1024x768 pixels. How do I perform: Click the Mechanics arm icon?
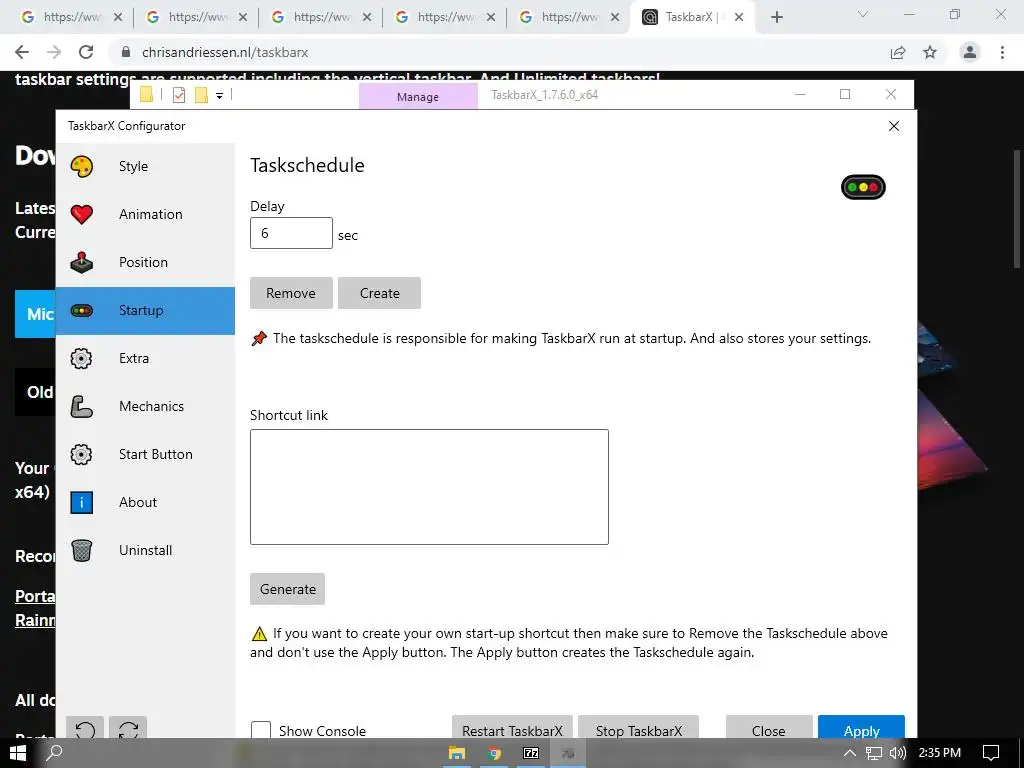pyautogui.click(x=82, y=406)
